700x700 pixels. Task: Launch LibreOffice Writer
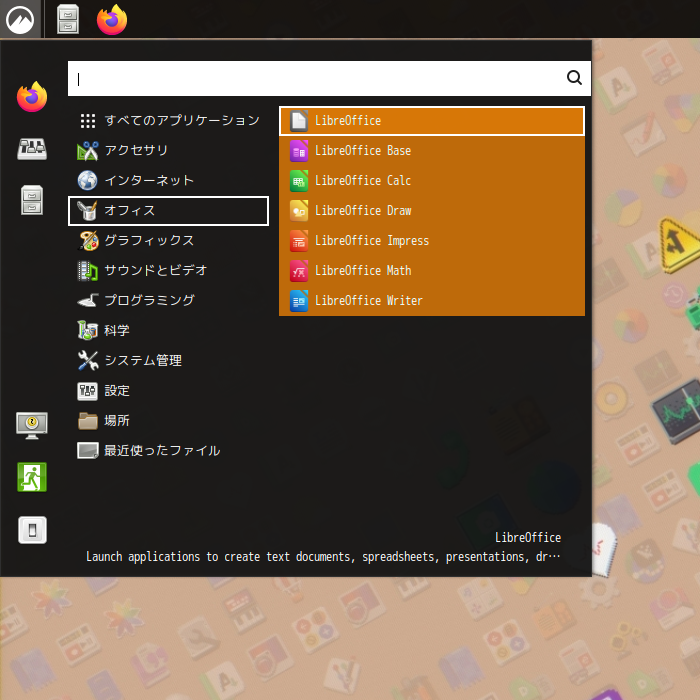tap(432, 300)
